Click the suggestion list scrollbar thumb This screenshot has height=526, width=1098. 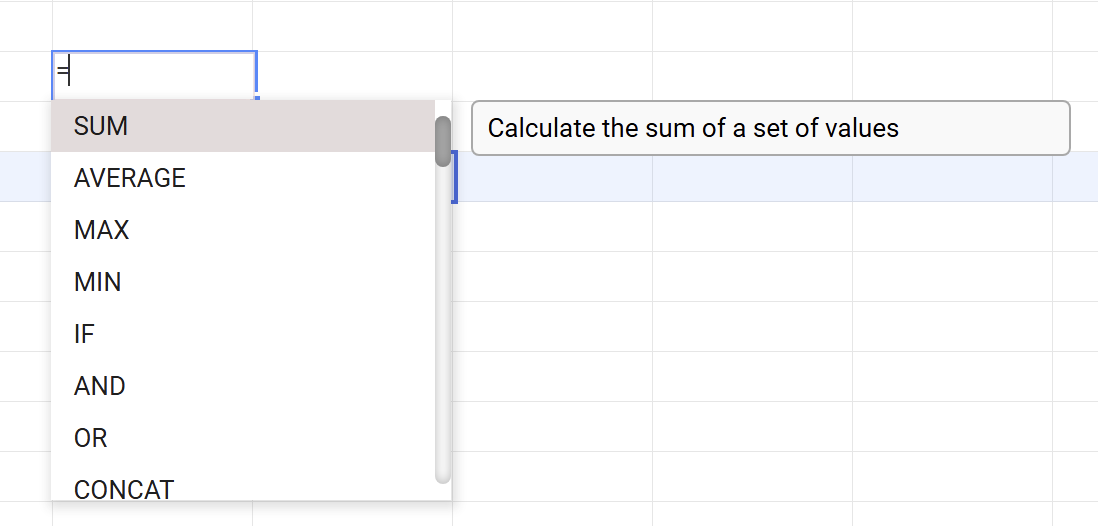point(442,141)
